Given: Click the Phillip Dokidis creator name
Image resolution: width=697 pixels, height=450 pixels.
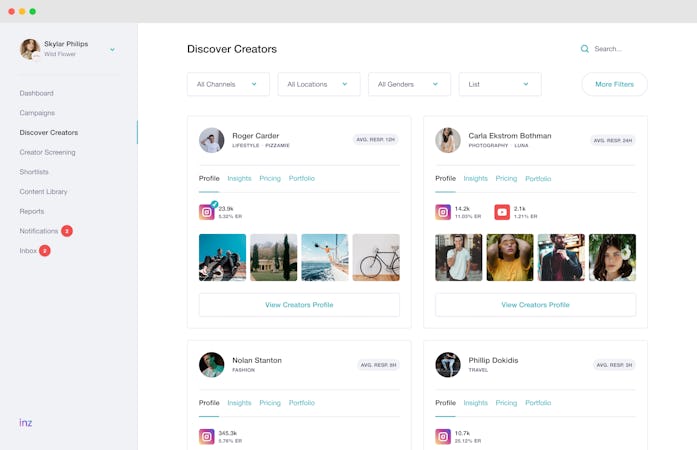Looking at the screenshot, I should point(493,360).
